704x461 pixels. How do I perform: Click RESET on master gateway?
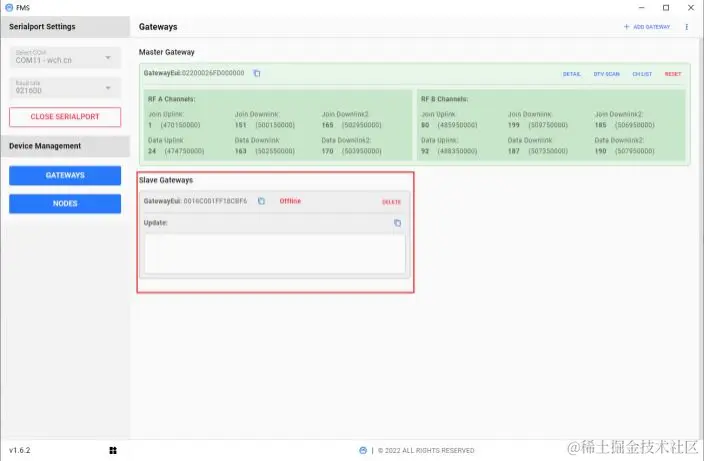pos(673,74)
